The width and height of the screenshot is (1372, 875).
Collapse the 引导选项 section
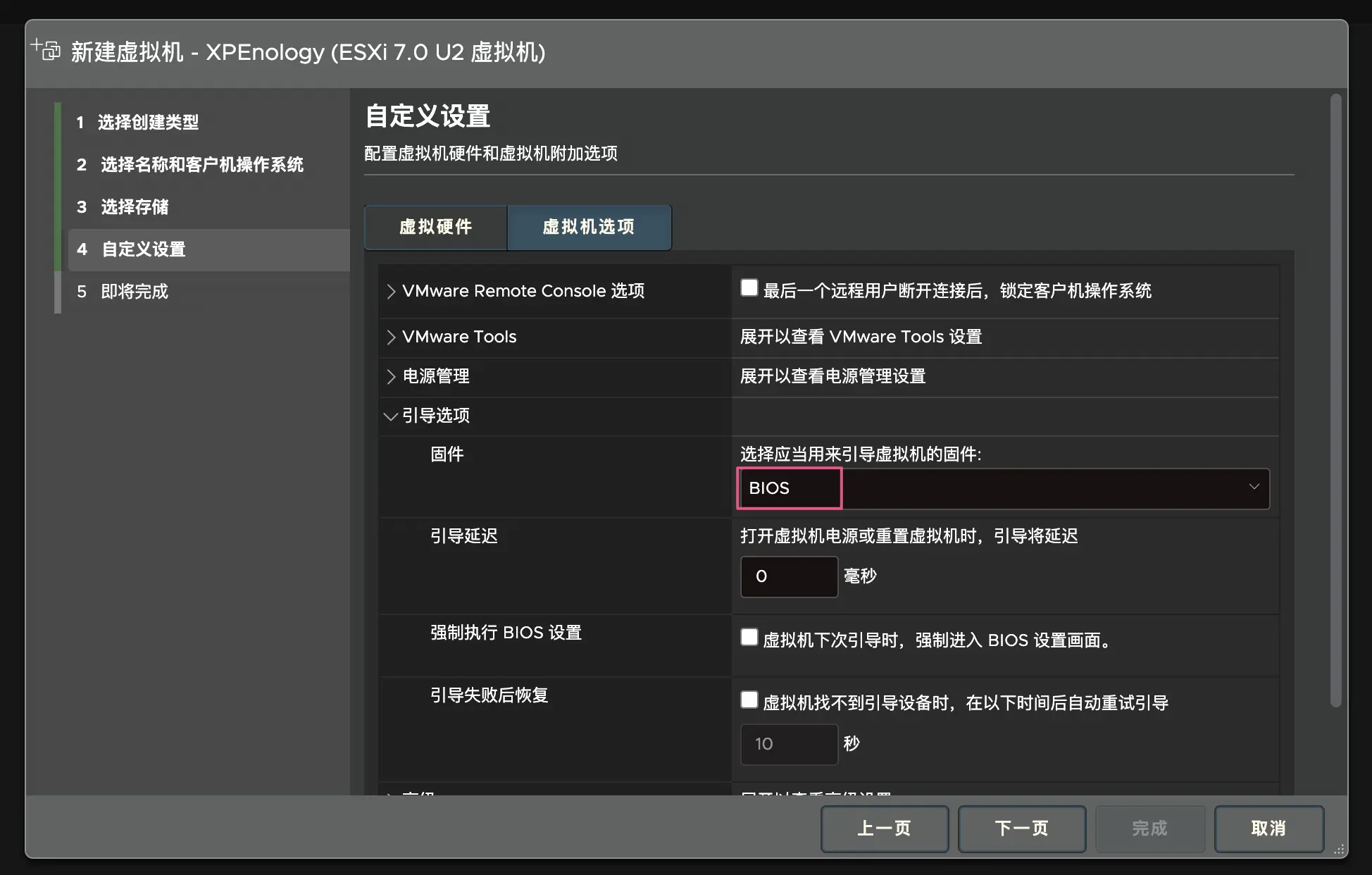click(390, 416)
